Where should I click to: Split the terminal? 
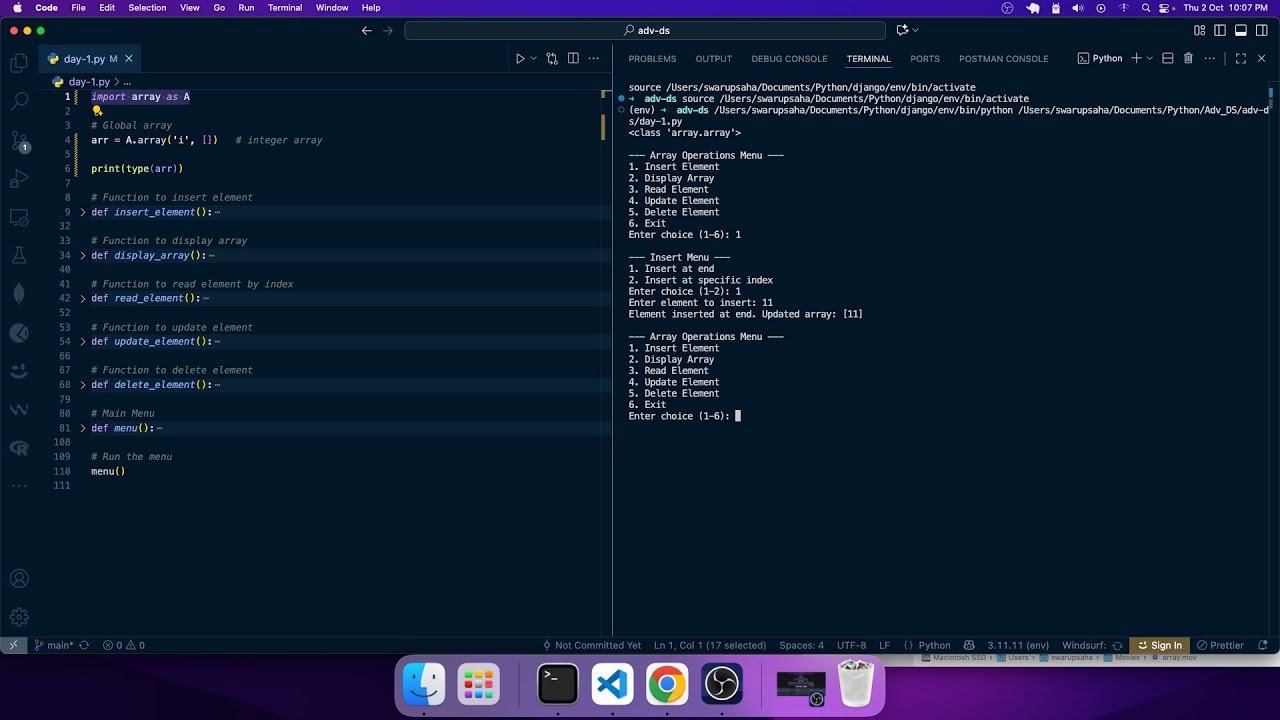[1168, 59]
